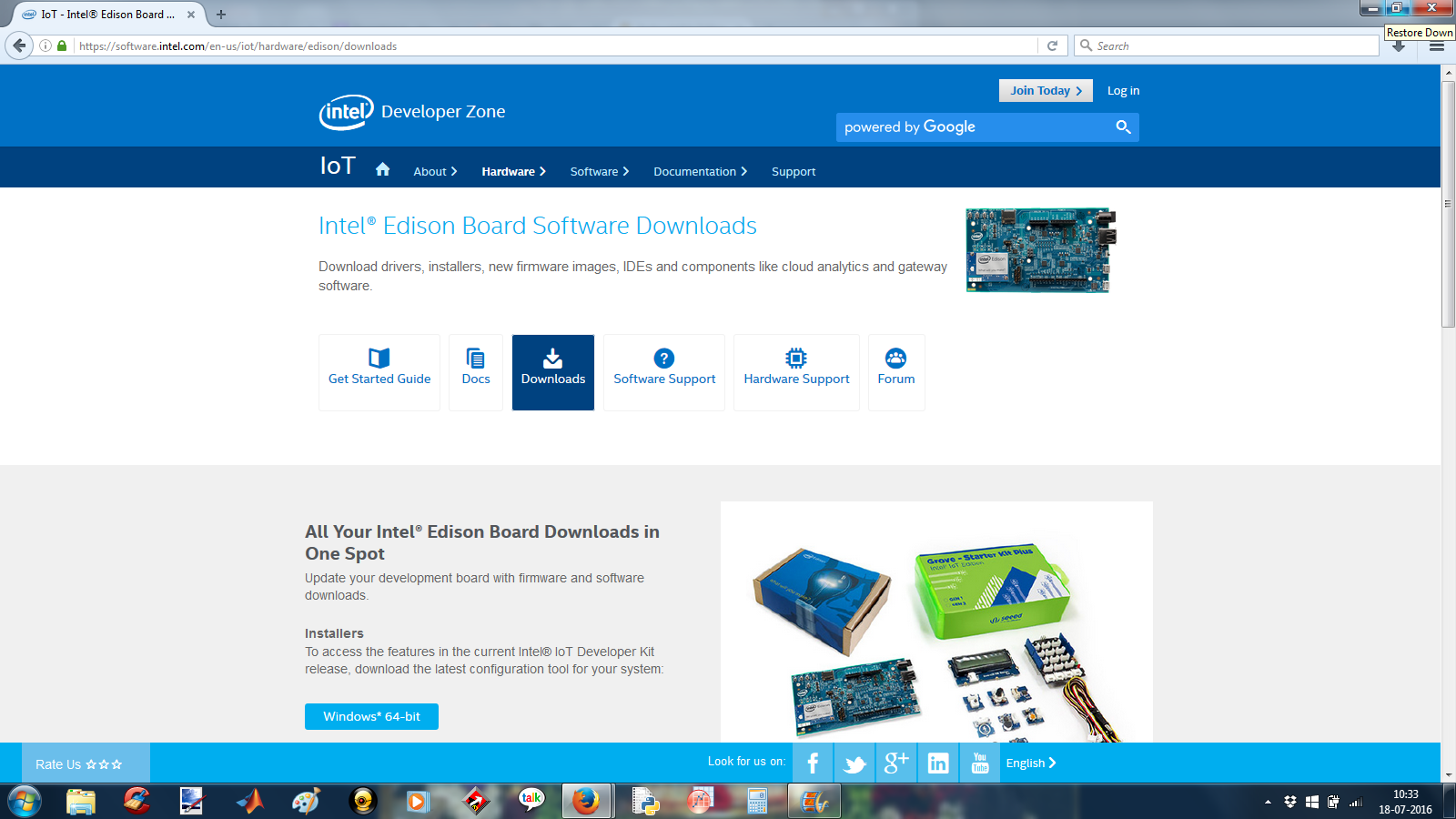Click the taskbar clock showing 10:33
This screenshot has height=819, width=1456.
tap(1405, 794)
